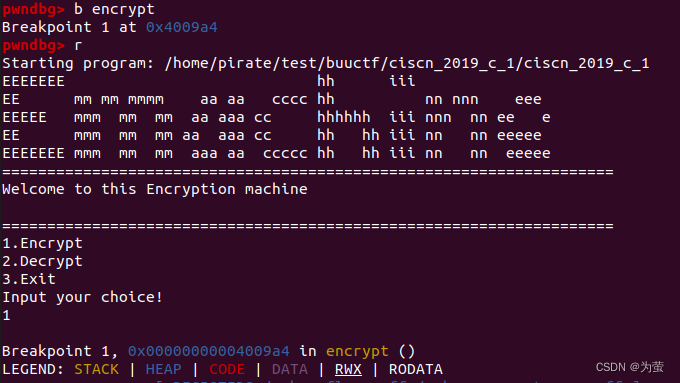680x383 pixels.
Task: Click the HEAP legend label
Action: point(163,369)
